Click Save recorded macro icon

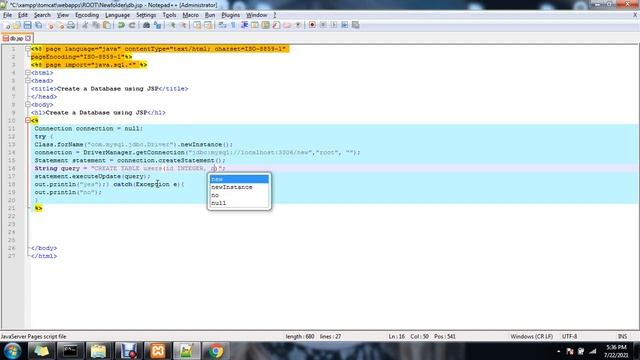coord(356,25)
